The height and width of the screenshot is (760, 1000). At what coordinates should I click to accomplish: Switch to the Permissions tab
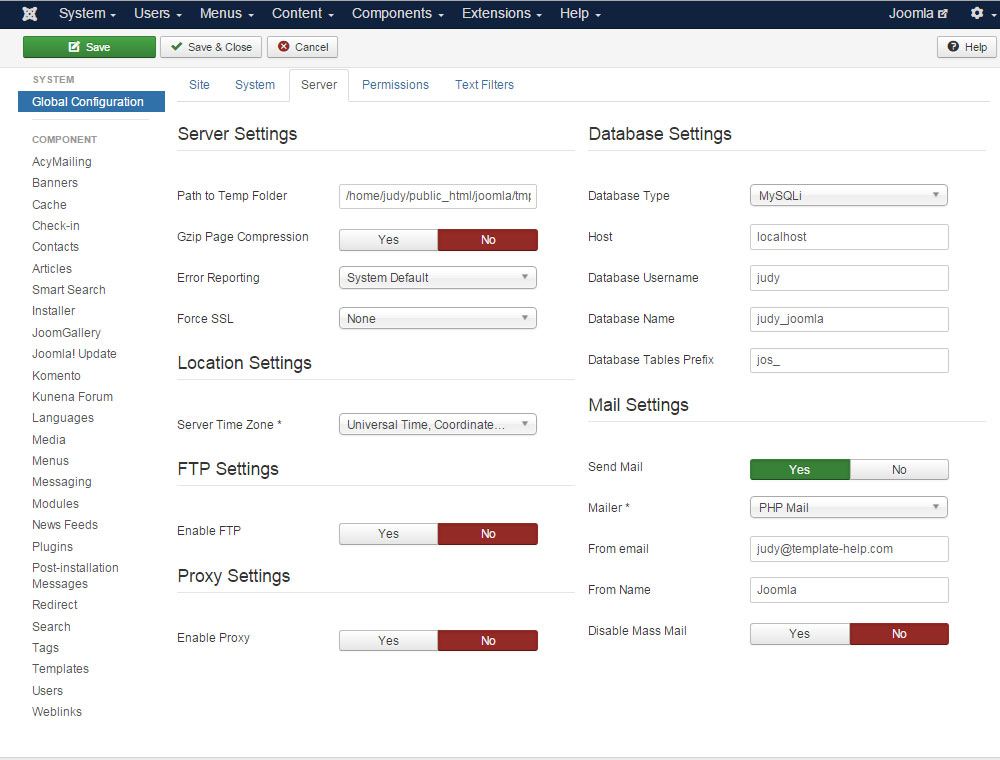[395, 85]
